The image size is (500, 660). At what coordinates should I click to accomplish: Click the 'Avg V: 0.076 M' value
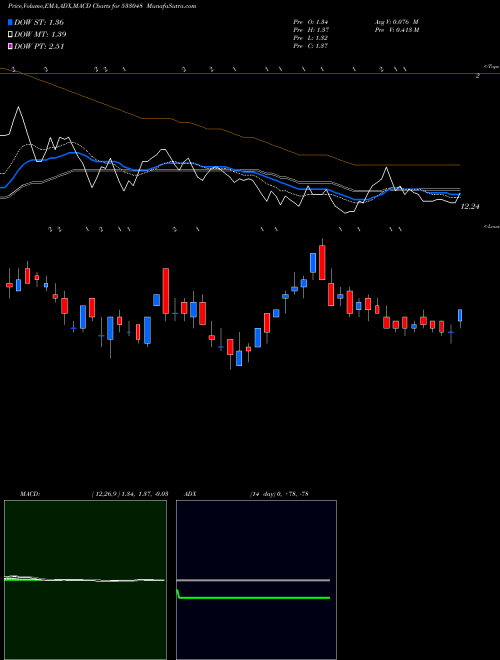tap(396, 22)
